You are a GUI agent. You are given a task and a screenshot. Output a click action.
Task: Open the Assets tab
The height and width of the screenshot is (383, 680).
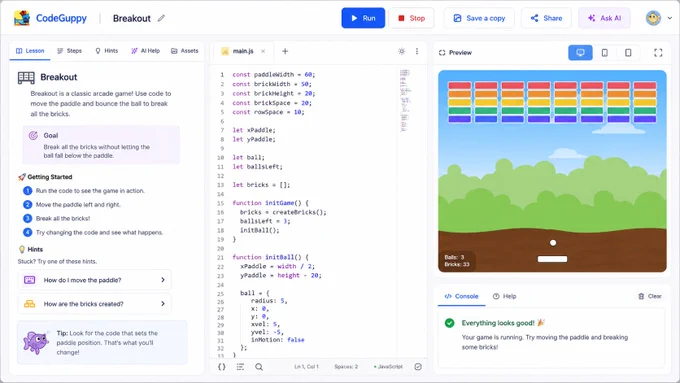pos(185,51)
